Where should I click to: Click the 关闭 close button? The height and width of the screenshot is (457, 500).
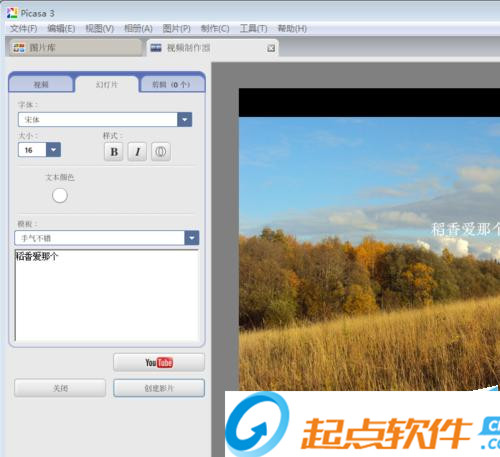pos(60,388)
